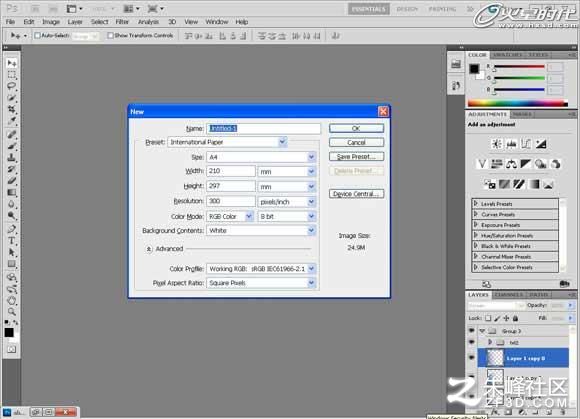Open the Color Mode RGB Color dropdown
This screenshot has width=580, height=419.
click(x=229, y=216)
